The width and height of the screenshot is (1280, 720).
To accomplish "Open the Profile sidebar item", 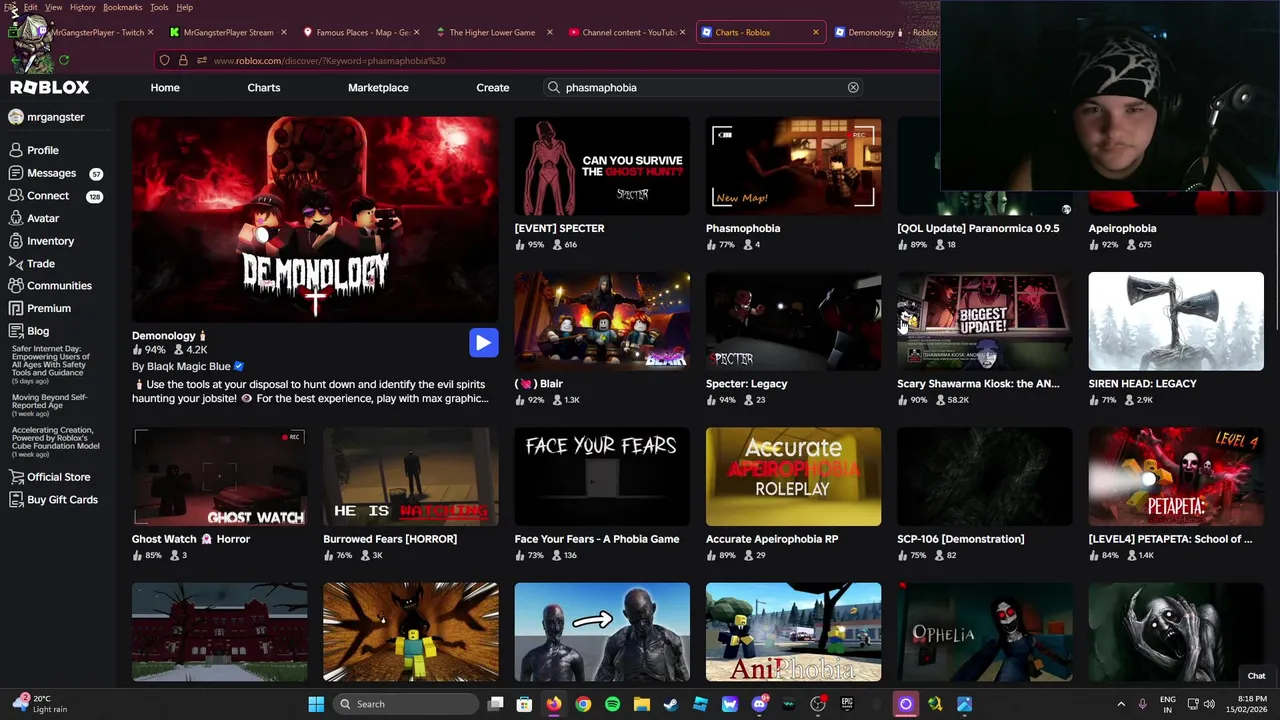I will [35, 150].
